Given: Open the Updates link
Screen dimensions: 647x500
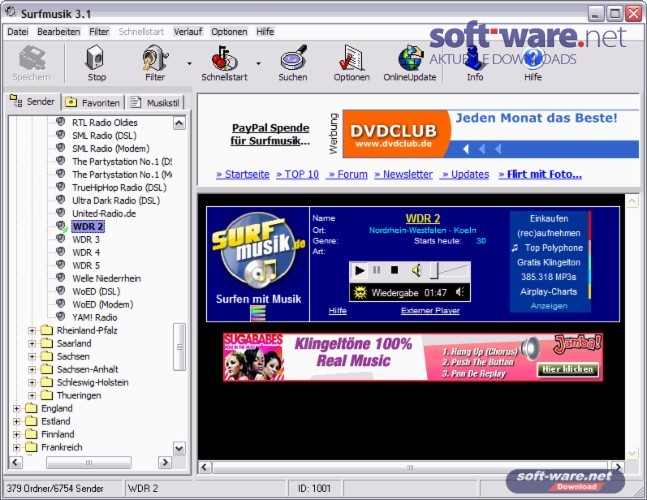Looking at the screenshot, I should tap(465, 175).
